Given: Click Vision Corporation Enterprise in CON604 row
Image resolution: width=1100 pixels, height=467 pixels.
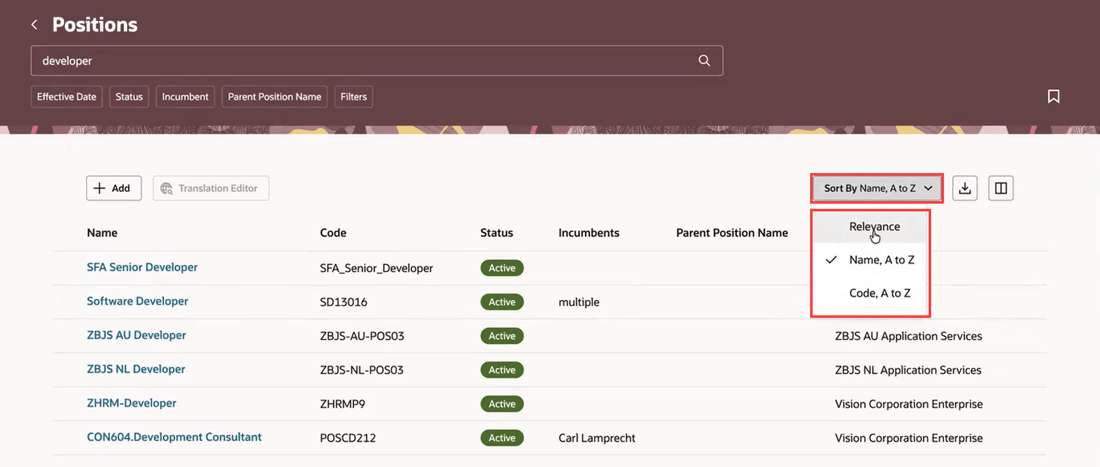Looking at the screenshot, I should 909,438.
